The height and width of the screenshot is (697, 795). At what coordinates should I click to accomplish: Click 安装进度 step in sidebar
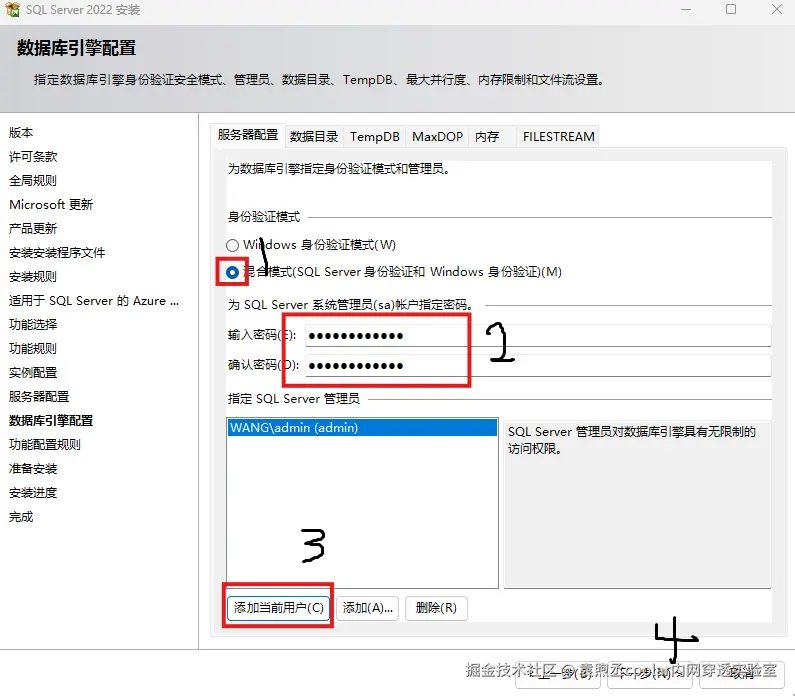[x=33, y=493]
